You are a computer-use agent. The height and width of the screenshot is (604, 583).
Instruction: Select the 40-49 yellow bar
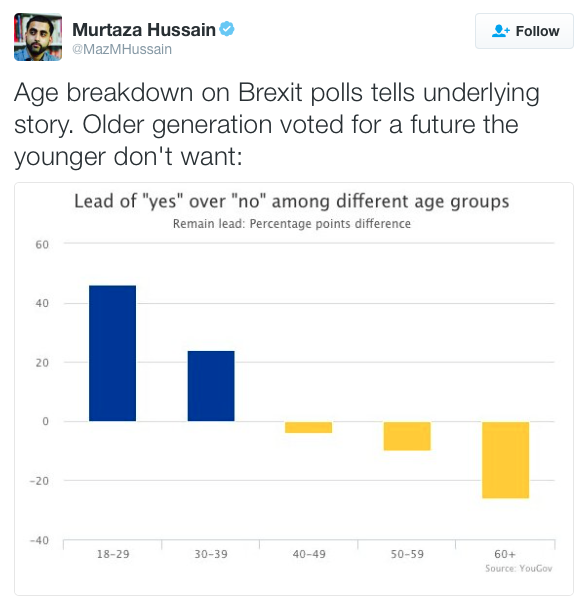tap(309, 427)
